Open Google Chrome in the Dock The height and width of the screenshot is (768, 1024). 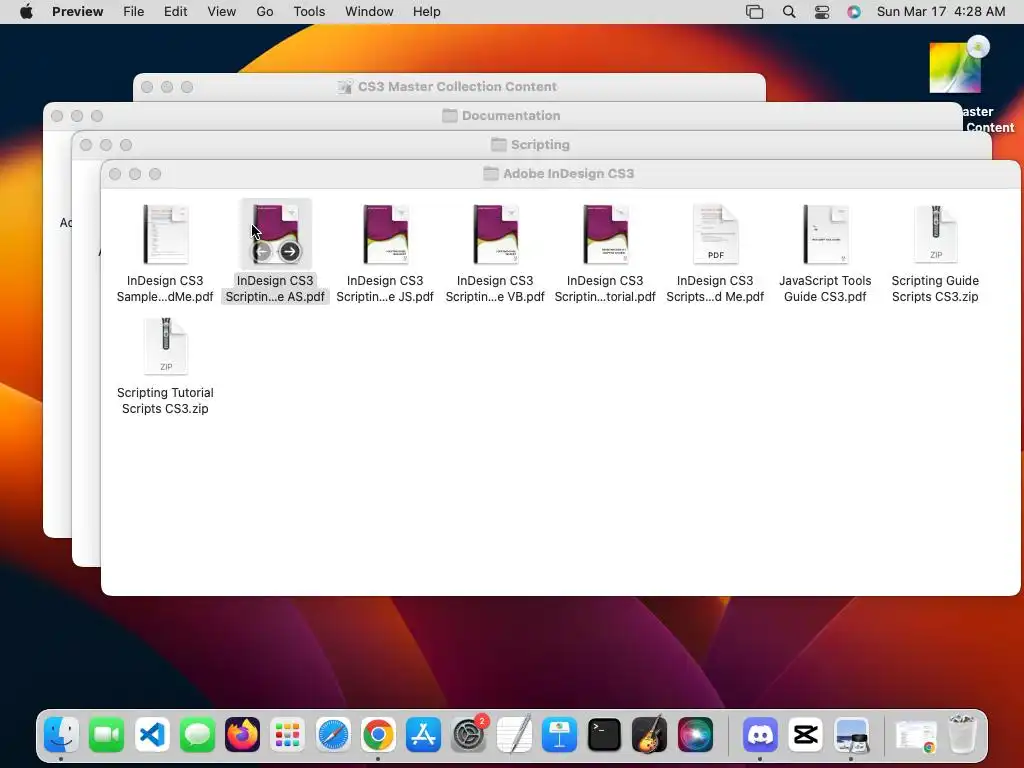click(x=378, y=735)
